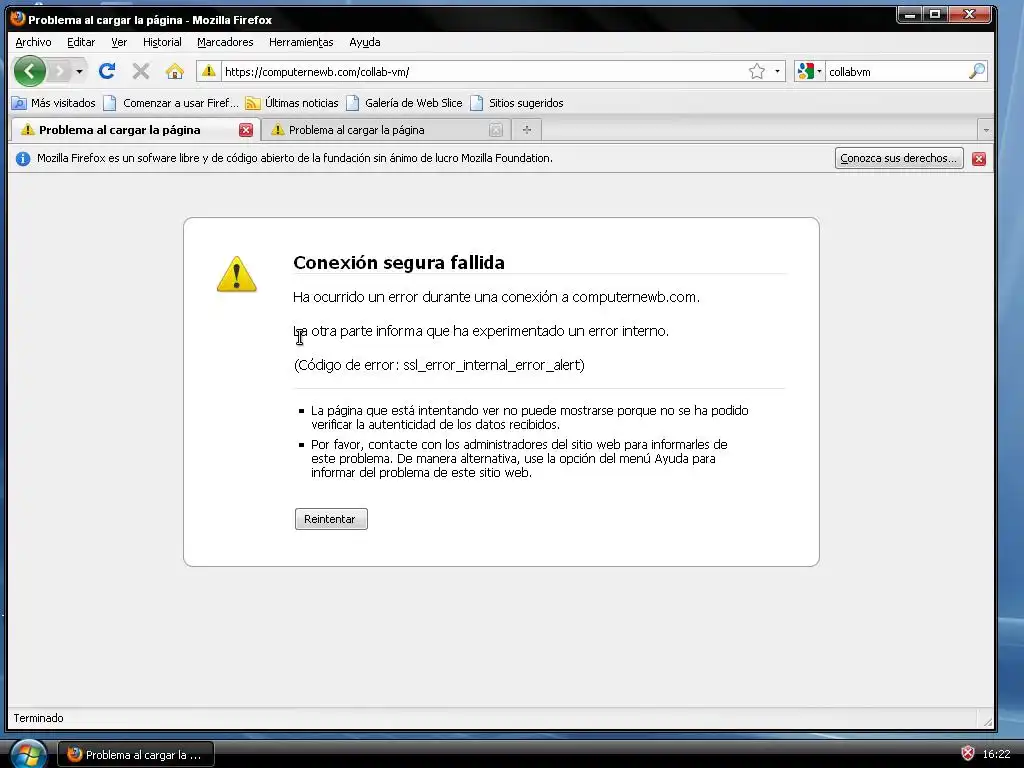This screenshot has width=1024, height=768.
Task: Click the ssl_error_internal_error_alert error code text
Action: click(x=491, y=365)
